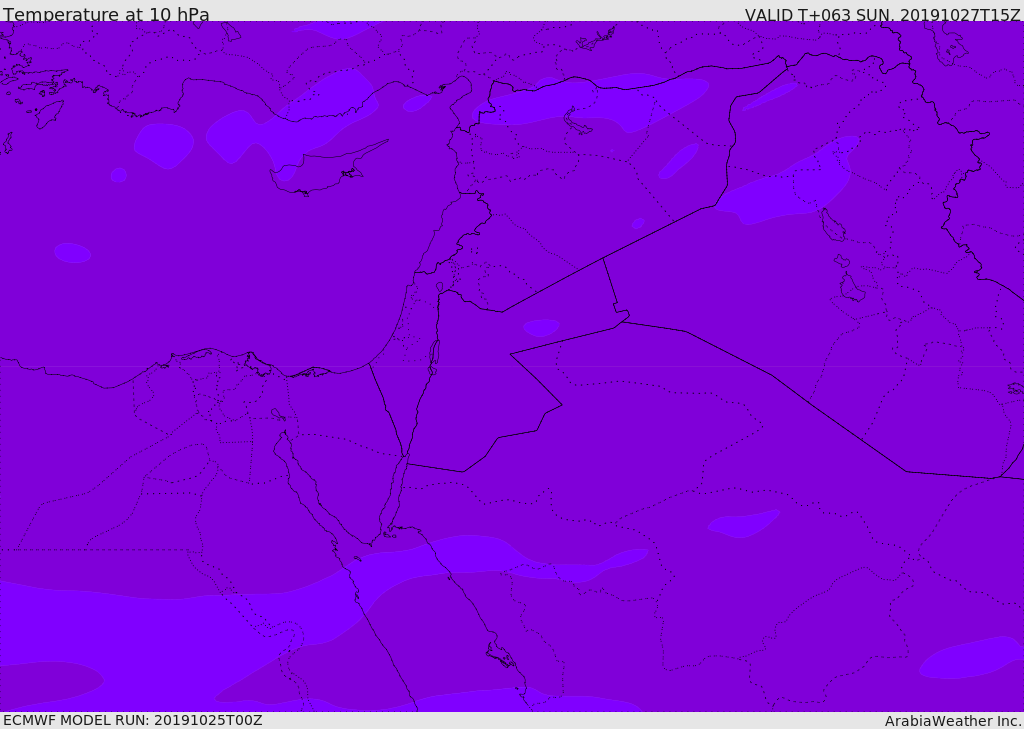Click the light patch in central Saudi Arabia
The width and height of the screenshot is (1024, 729).
click(743, 524)
